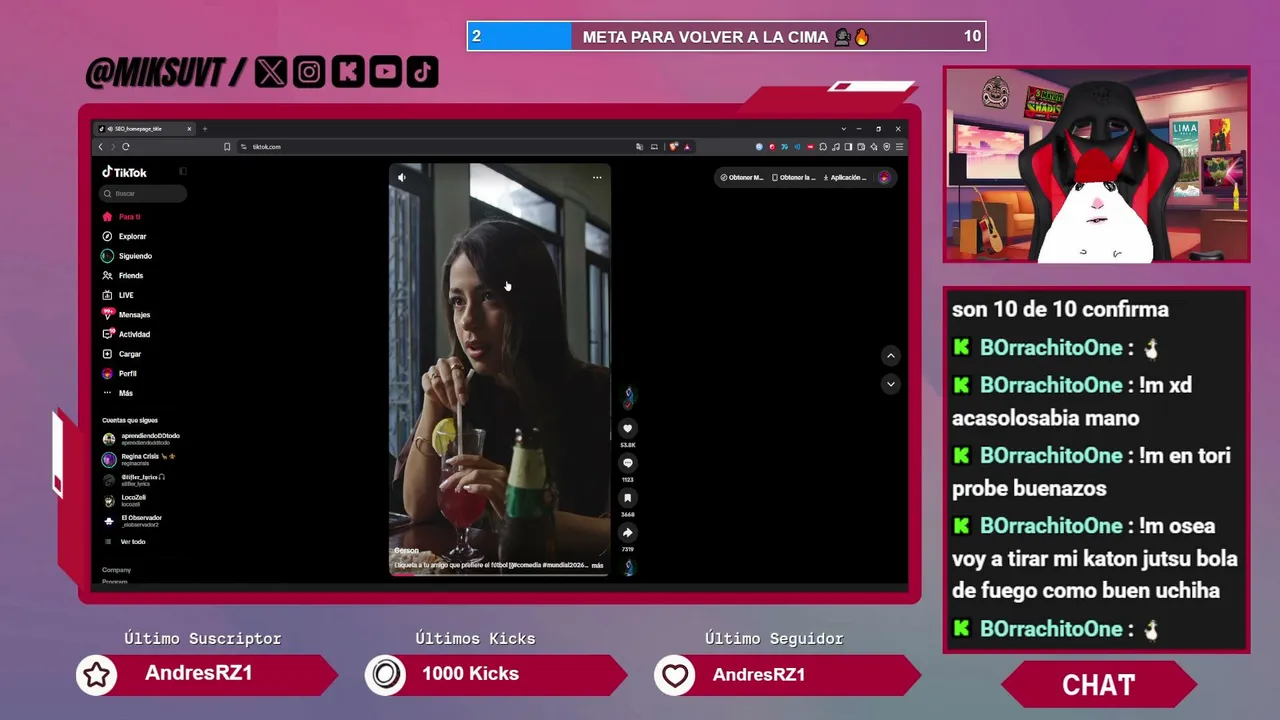The width and height of the screenshot is (1280, 720).
Task: Go back with the browser back arrow
Action: (100, 147)
